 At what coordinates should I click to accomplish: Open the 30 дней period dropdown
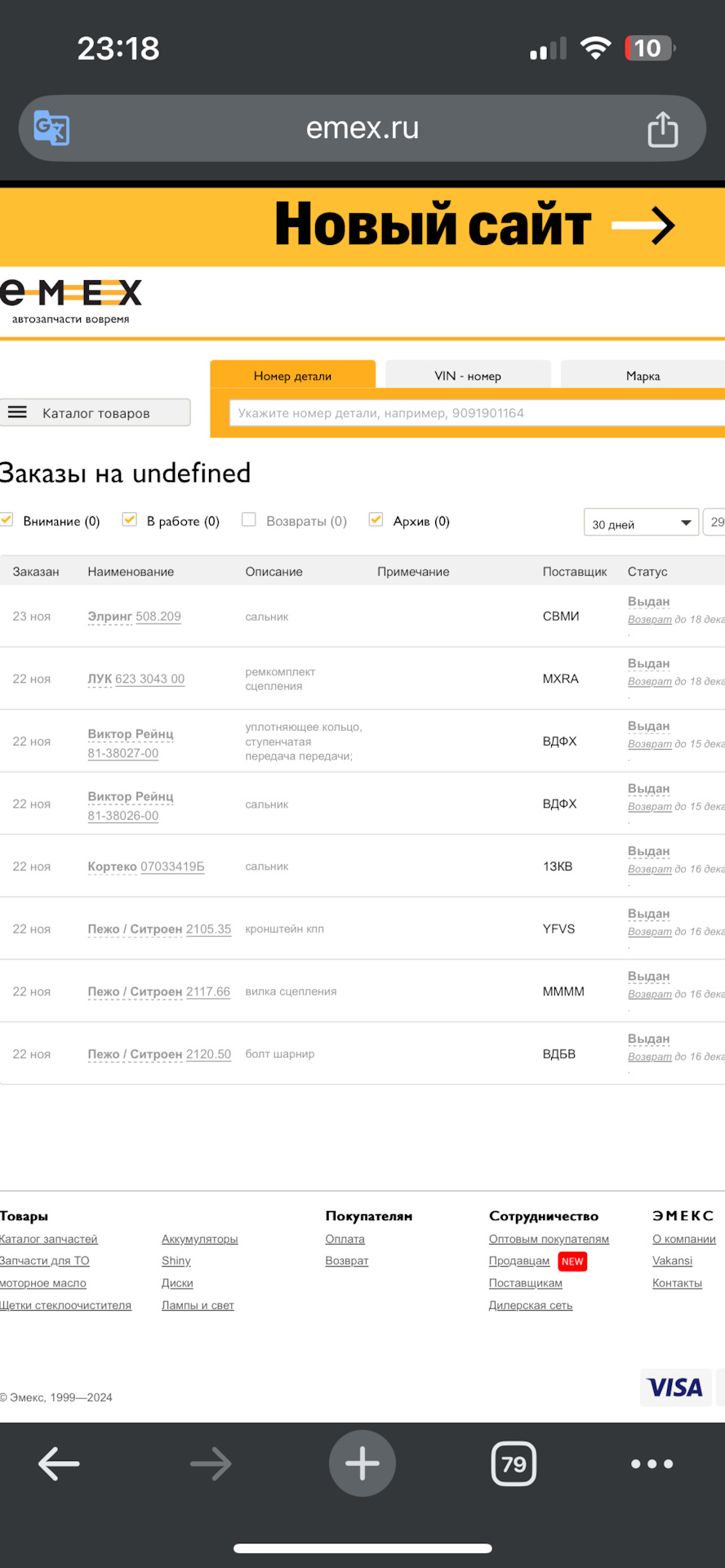point(641,523)
